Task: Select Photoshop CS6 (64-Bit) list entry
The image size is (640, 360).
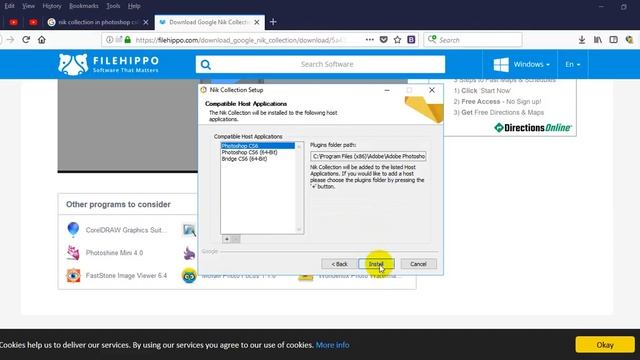Action: pos(249,152)
